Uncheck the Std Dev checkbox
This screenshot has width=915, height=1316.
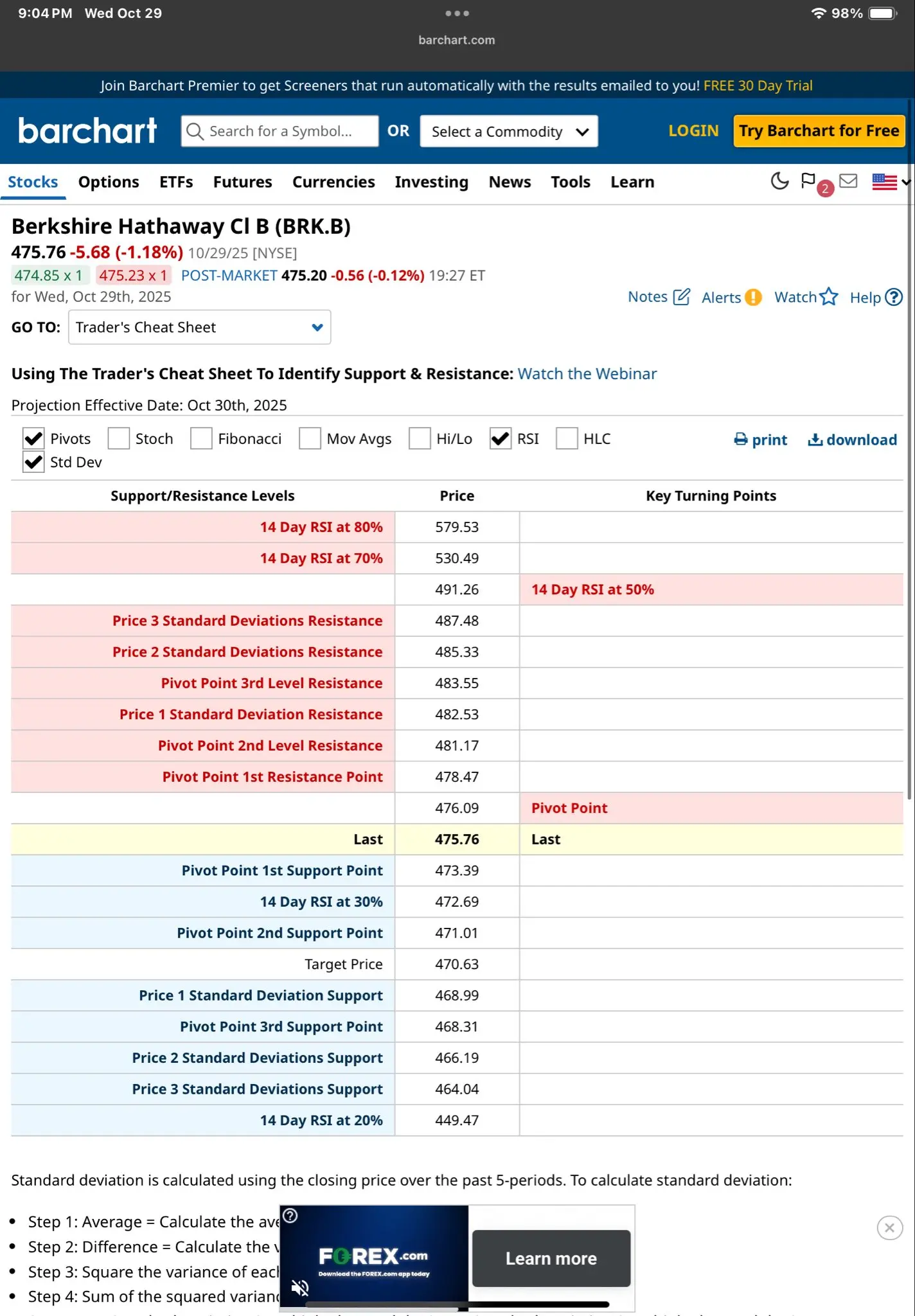pyautogui.click(x=33, y=462)
